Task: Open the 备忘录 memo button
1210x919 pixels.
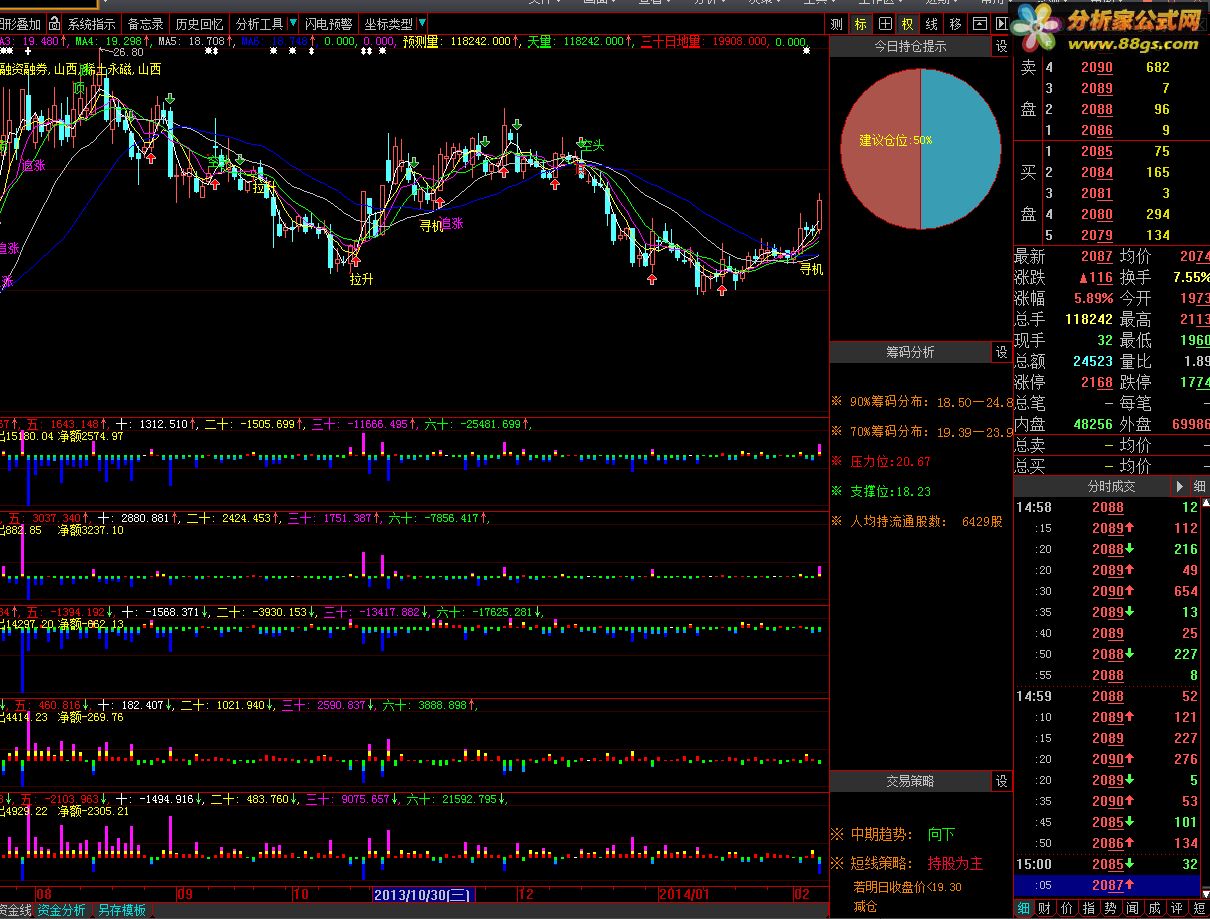Action: tap(146, 24)
